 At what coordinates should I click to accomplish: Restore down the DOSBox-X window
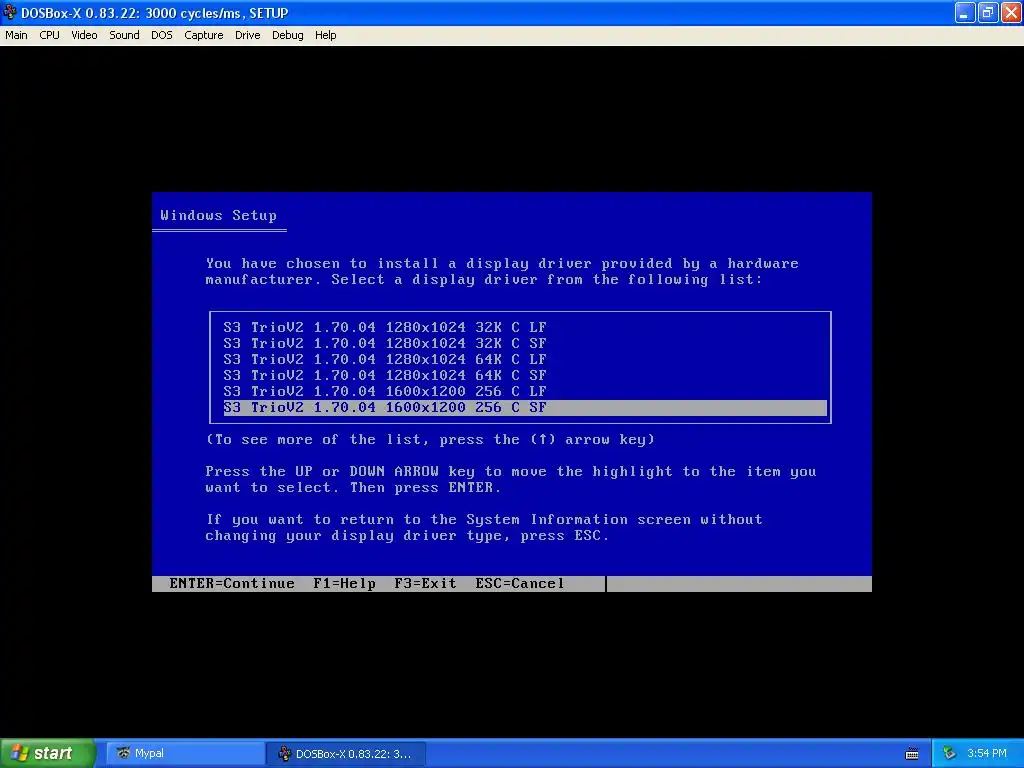click(988, 12)
